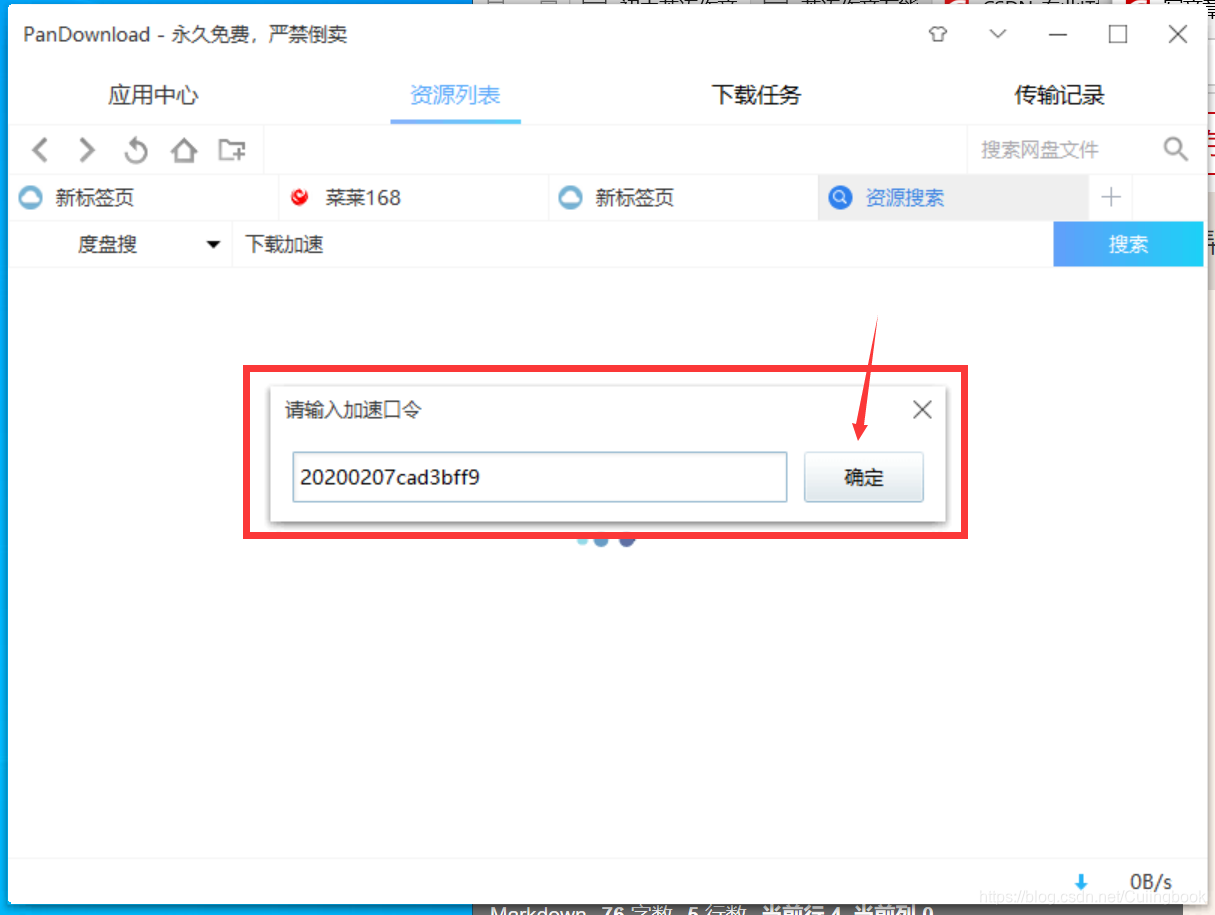Add a new tab with the plus button
This screenshot has width=1215, height=915.
coord(1110,197)
